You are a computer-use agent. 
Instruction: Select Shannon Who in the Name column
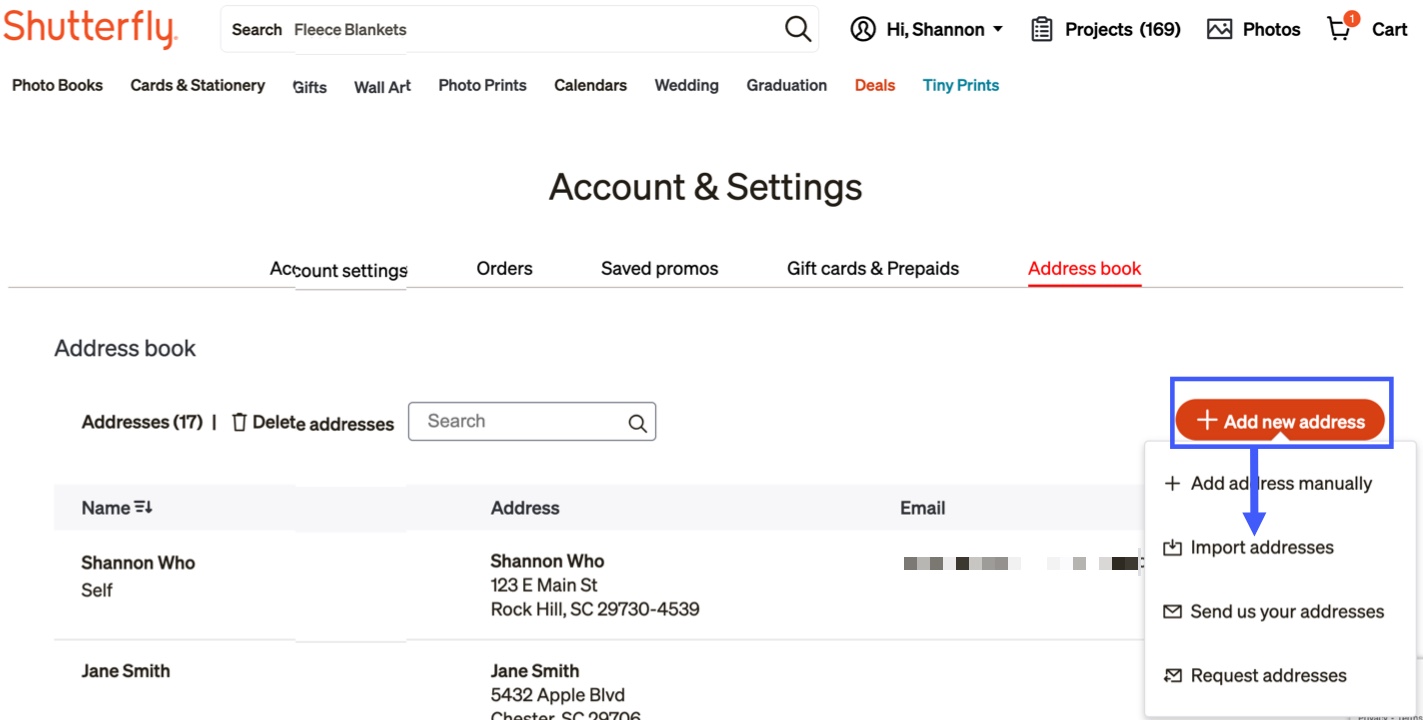coord(138,562)
